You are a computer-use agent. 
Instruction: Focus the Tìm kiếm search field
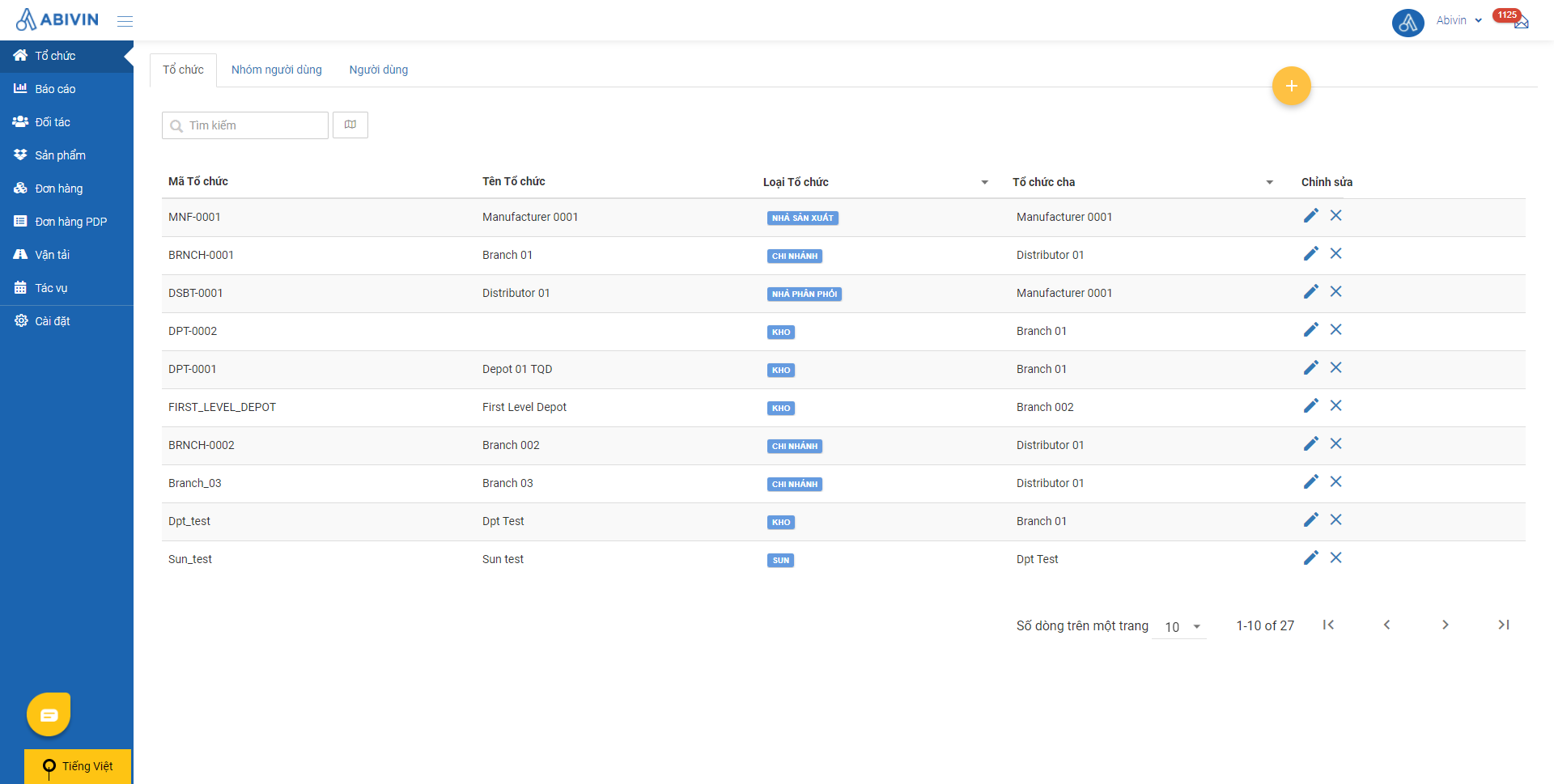[245, 125]
